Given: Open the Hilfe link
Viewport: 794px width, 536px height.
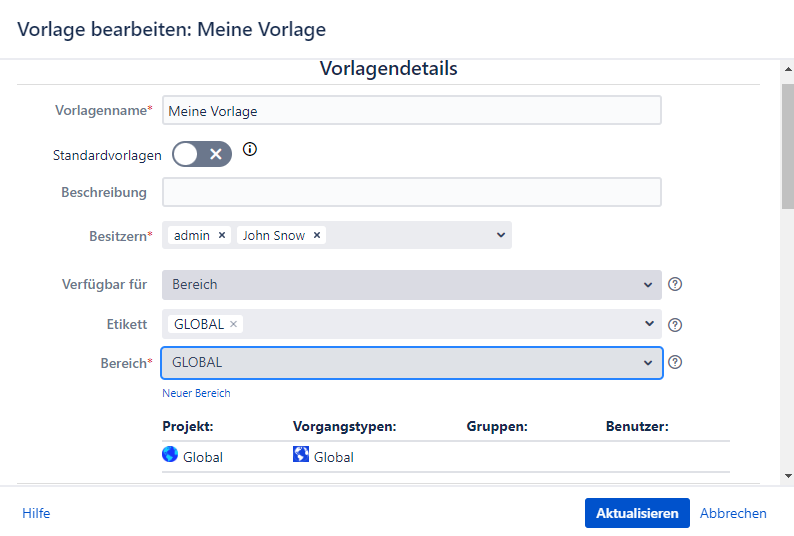Looking at the screenshot, I should click(36, 513).
